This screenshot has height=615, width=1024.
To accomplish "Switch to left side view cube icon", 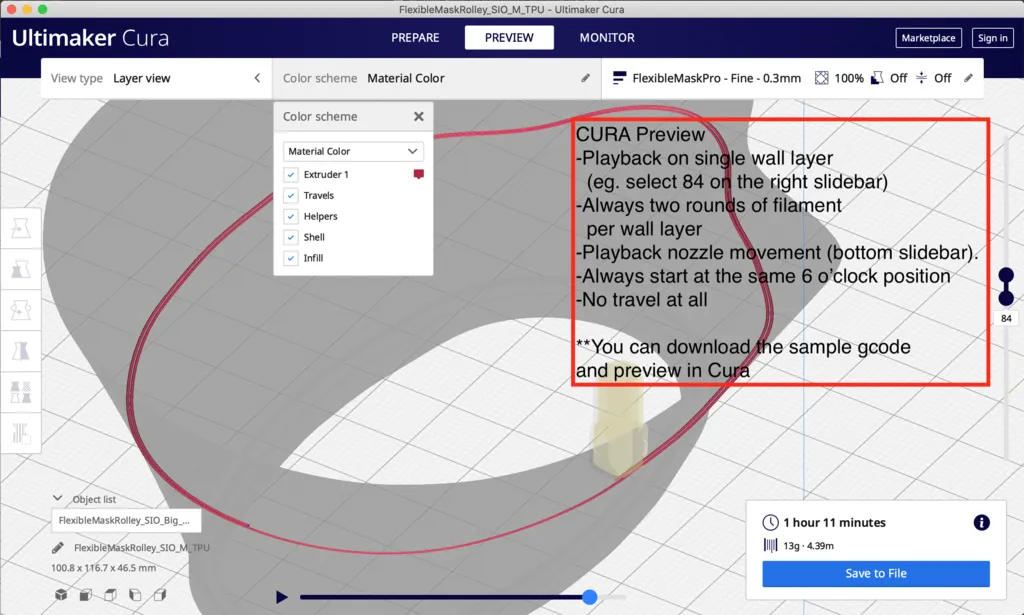I will pyautogui.click(x=135, y=595).
